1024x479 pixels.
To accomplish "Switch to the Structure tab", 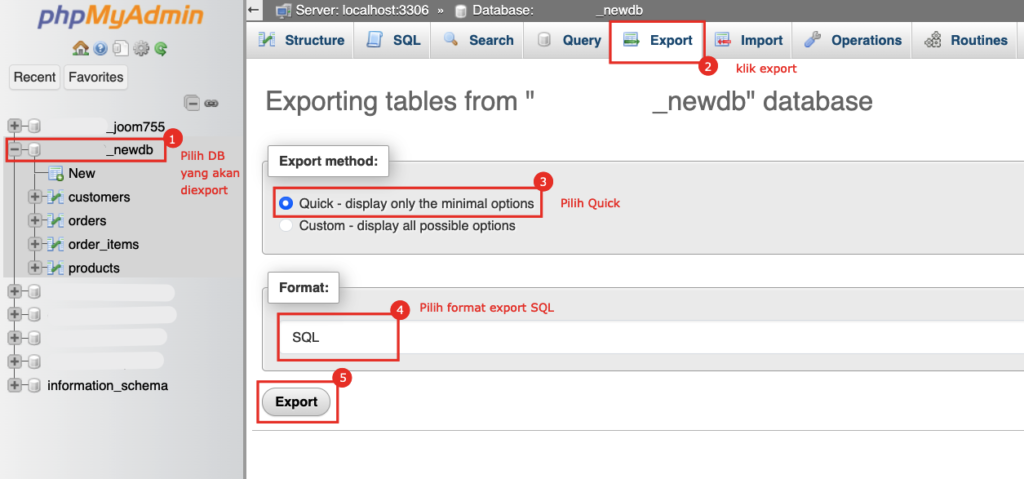I will 301,41.
